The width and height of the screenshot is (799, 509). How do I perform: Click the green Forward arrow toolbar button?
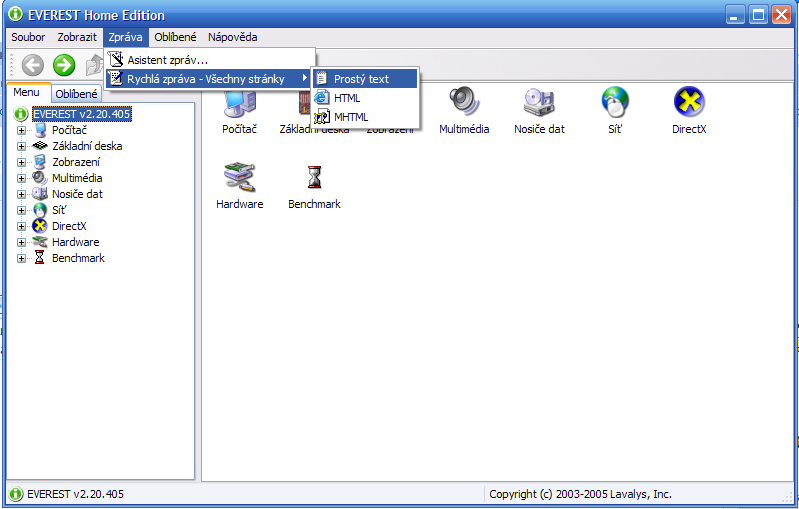coord(64,65)
